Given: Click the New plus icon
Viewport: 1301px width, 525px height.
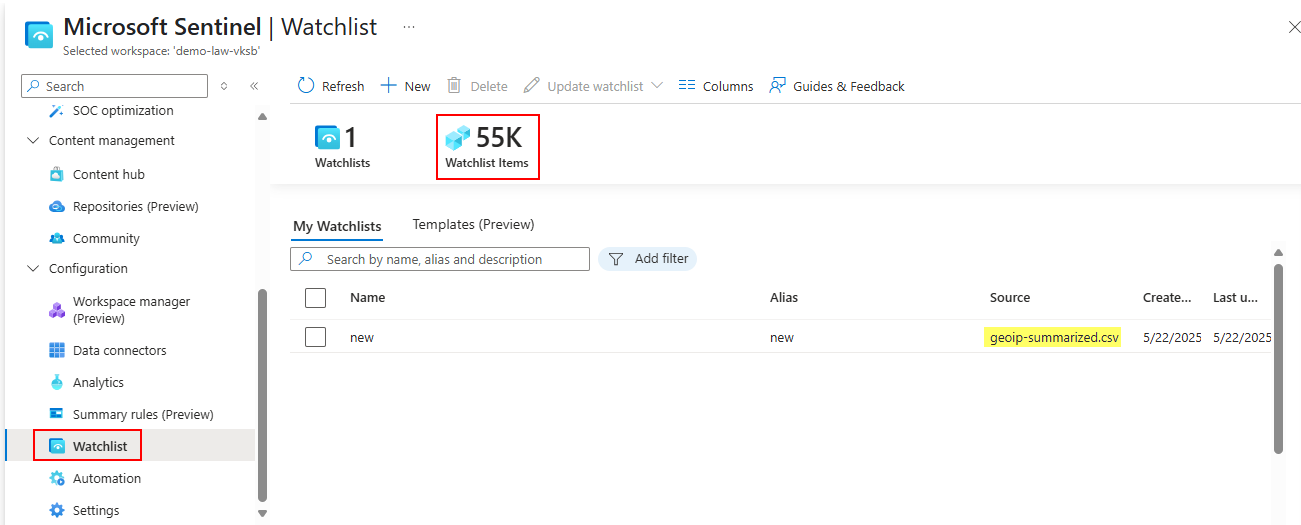Looking at the screenshot, I should [x=389, y=86].
